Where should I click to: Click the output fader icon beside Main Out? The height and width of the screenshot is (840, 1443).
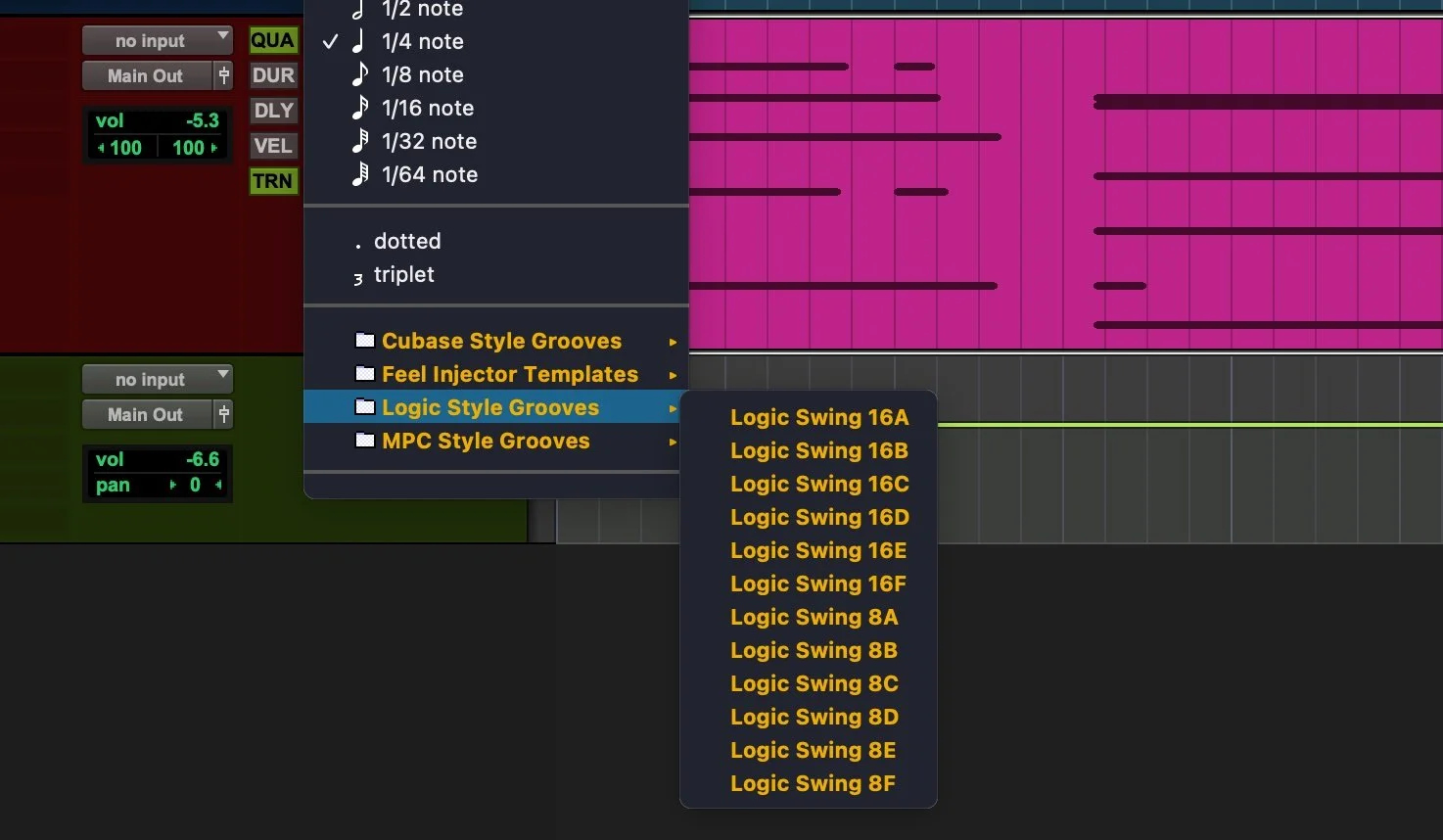223,75
